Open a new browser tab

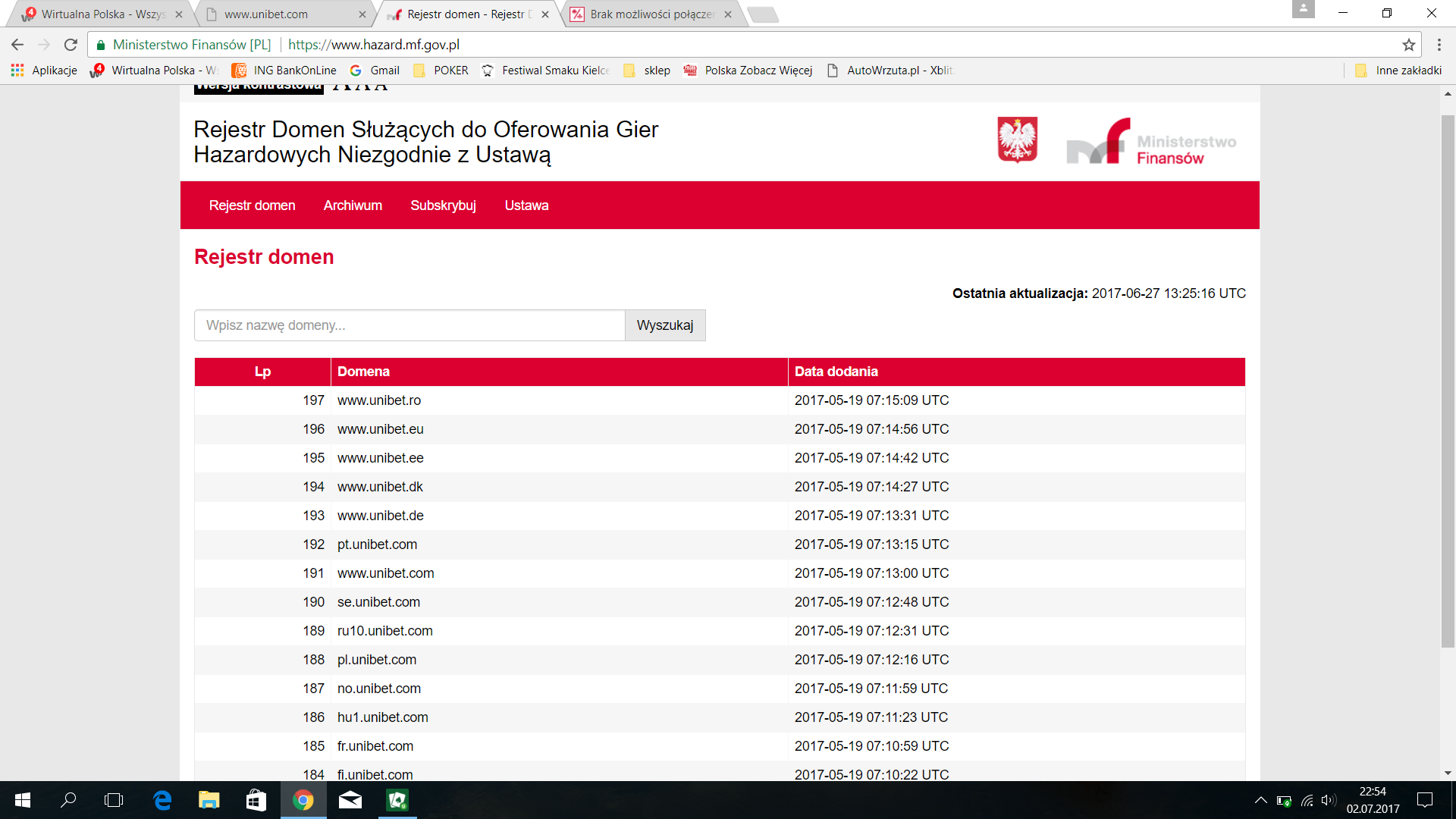[x=762, y=14]
